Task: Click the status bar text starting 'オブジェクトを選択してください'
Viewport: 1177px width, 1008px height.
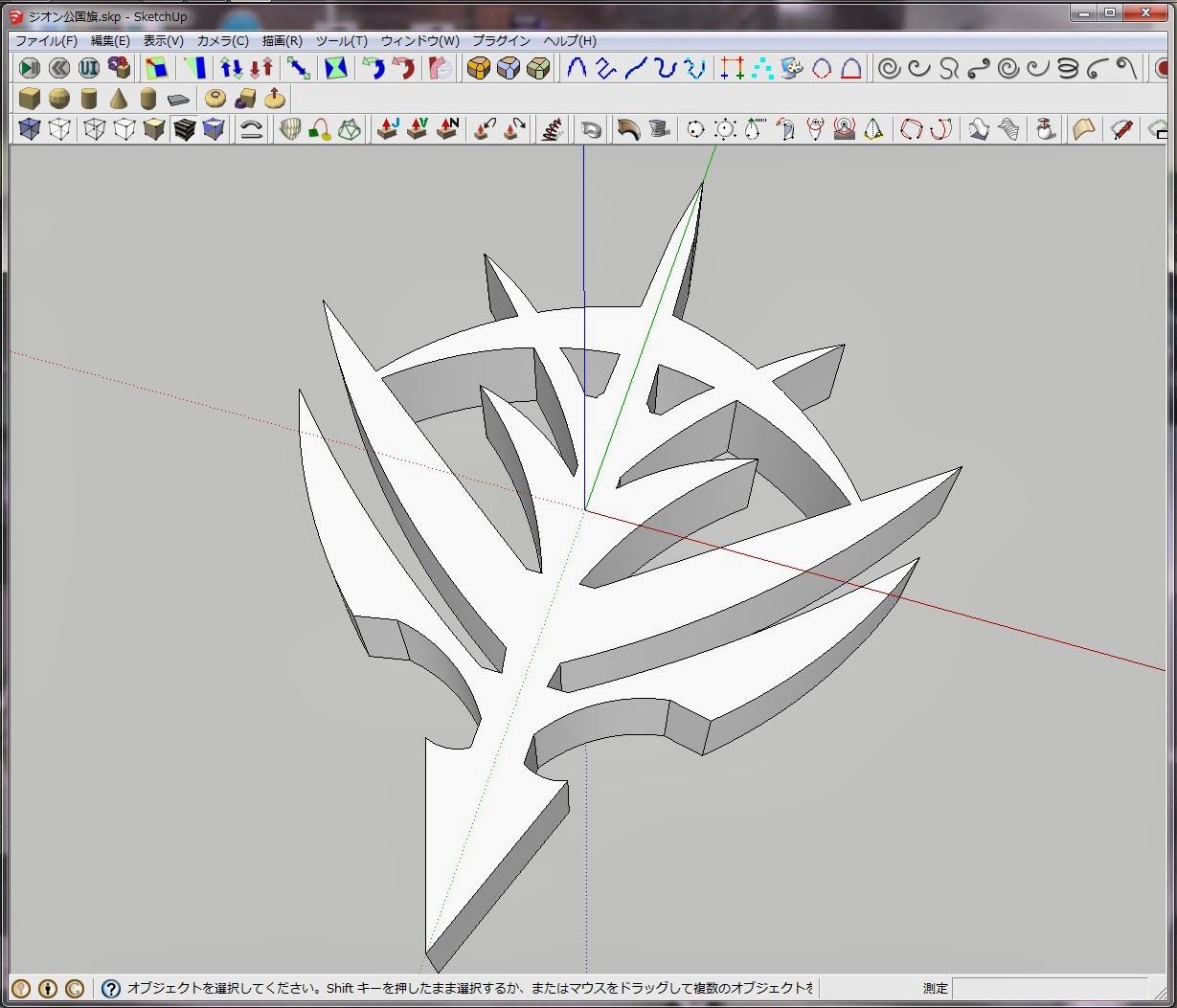Action: click(x=471, y=989)
